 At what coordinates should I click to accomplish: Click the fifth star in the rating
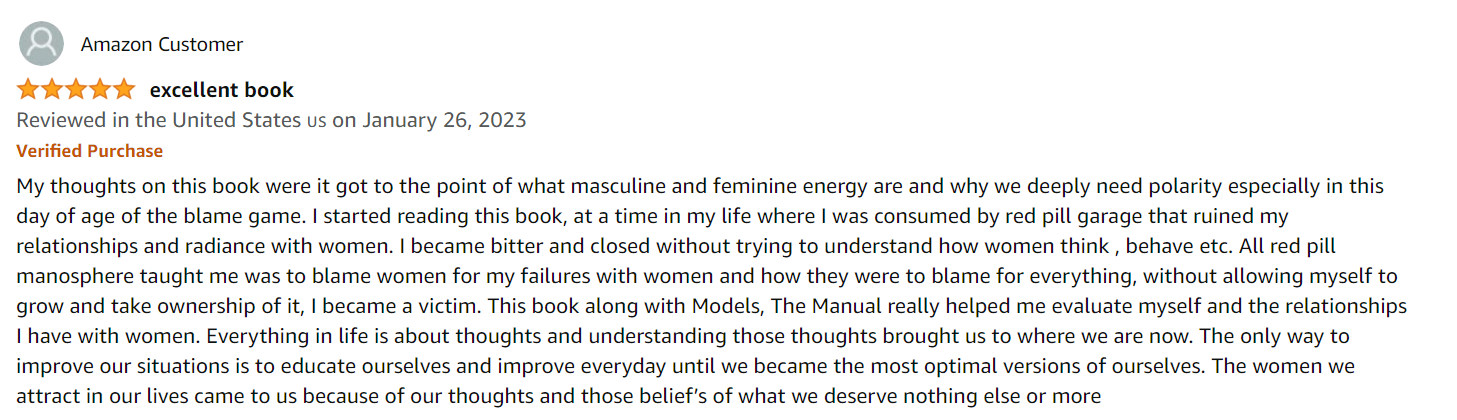123,90
